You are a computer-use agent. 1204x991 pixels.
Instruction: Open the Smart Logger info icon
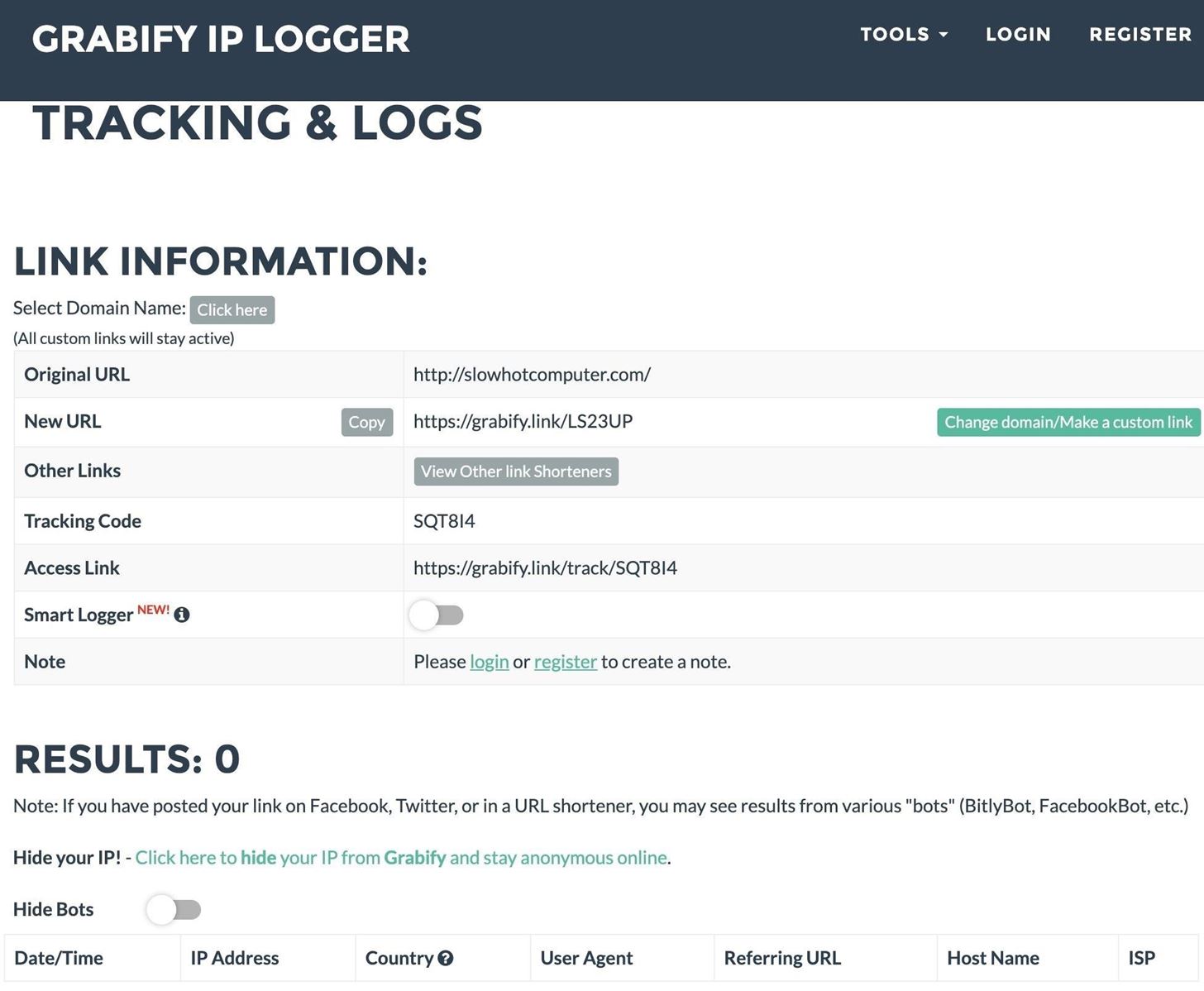coord(182,615)
